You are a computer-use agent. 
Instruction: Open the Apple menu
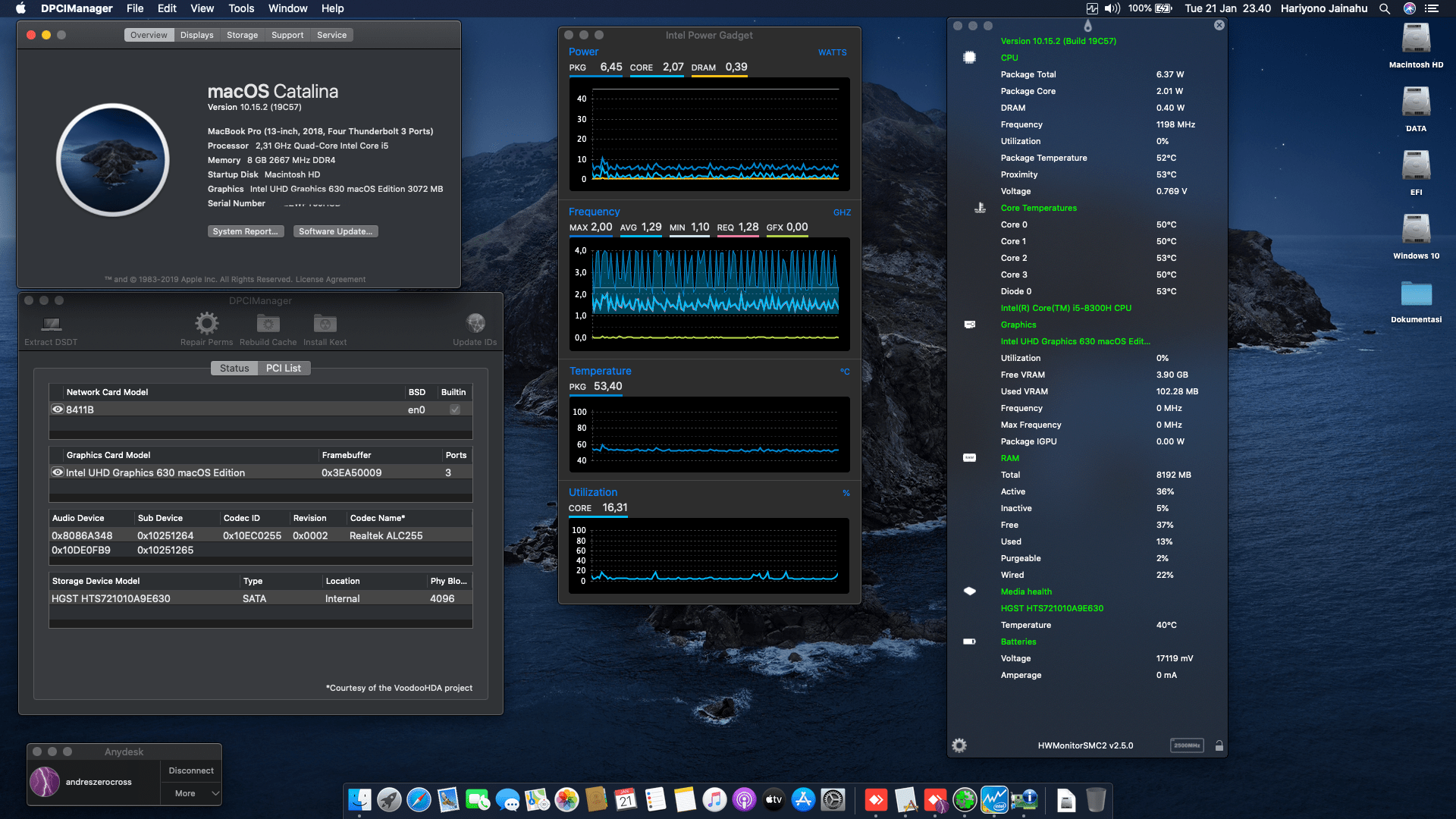[x=20, y=8]
